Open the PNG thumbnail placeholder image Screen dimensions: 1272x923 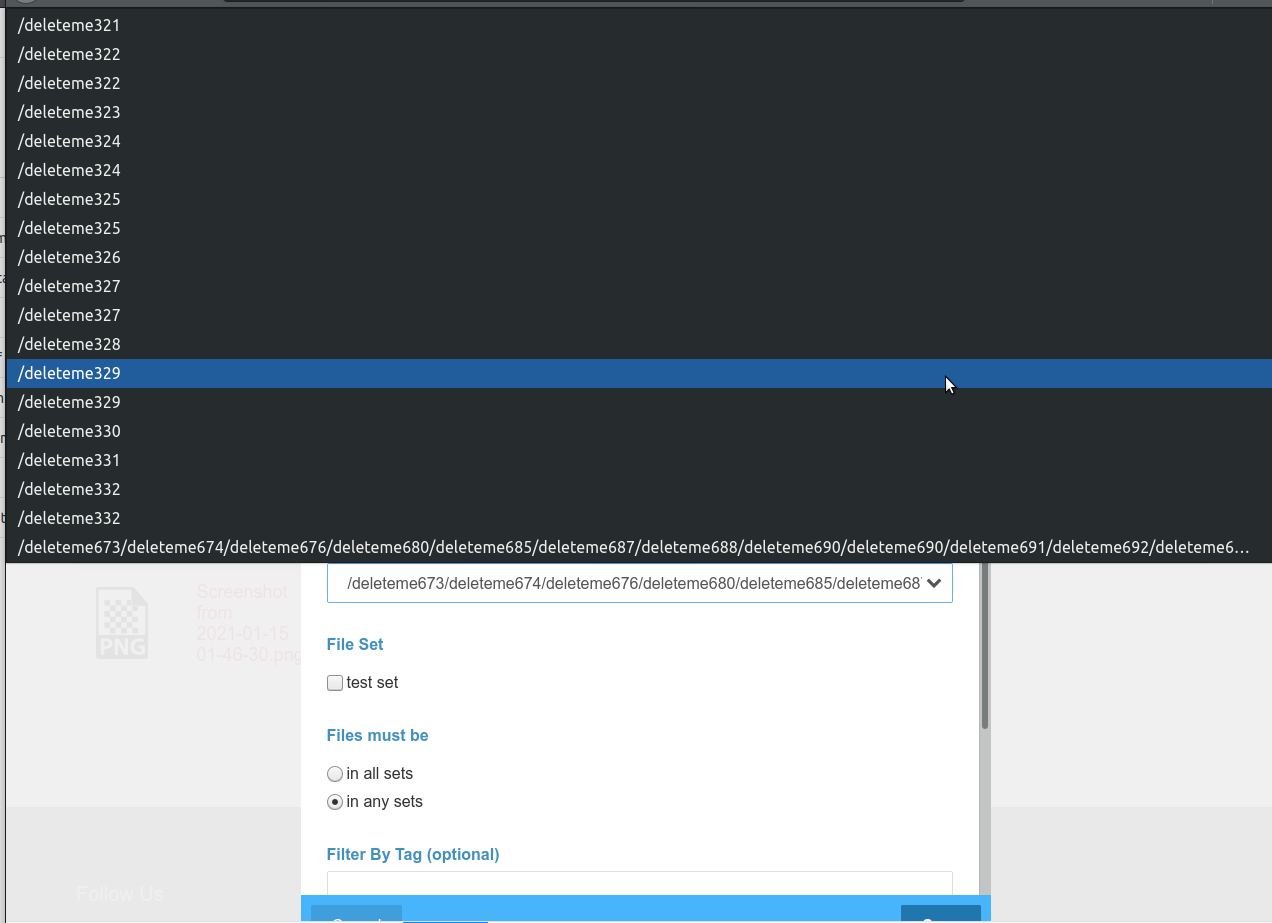(x=122, y=622)
